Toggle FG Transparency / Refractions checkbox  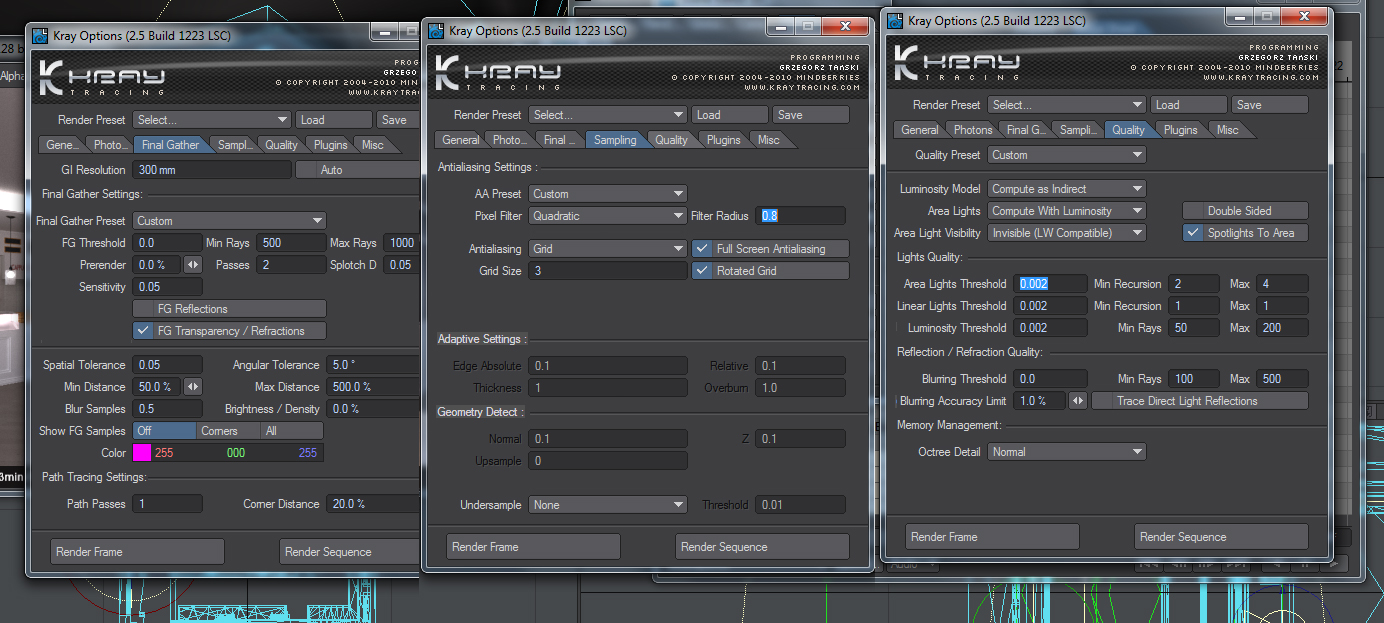click(229, 331)
